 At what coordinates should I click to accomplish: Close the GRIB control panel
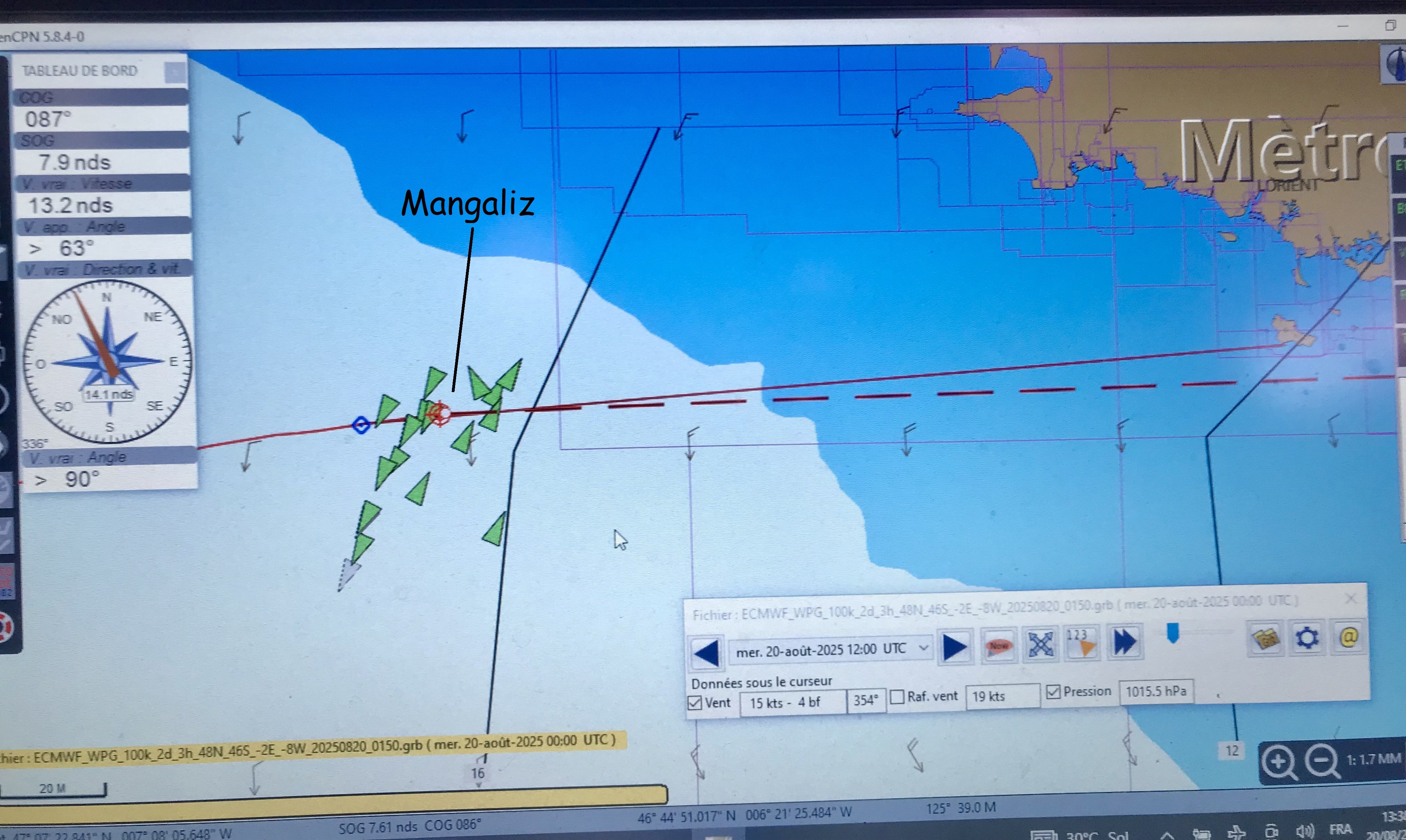(1351, 598)
